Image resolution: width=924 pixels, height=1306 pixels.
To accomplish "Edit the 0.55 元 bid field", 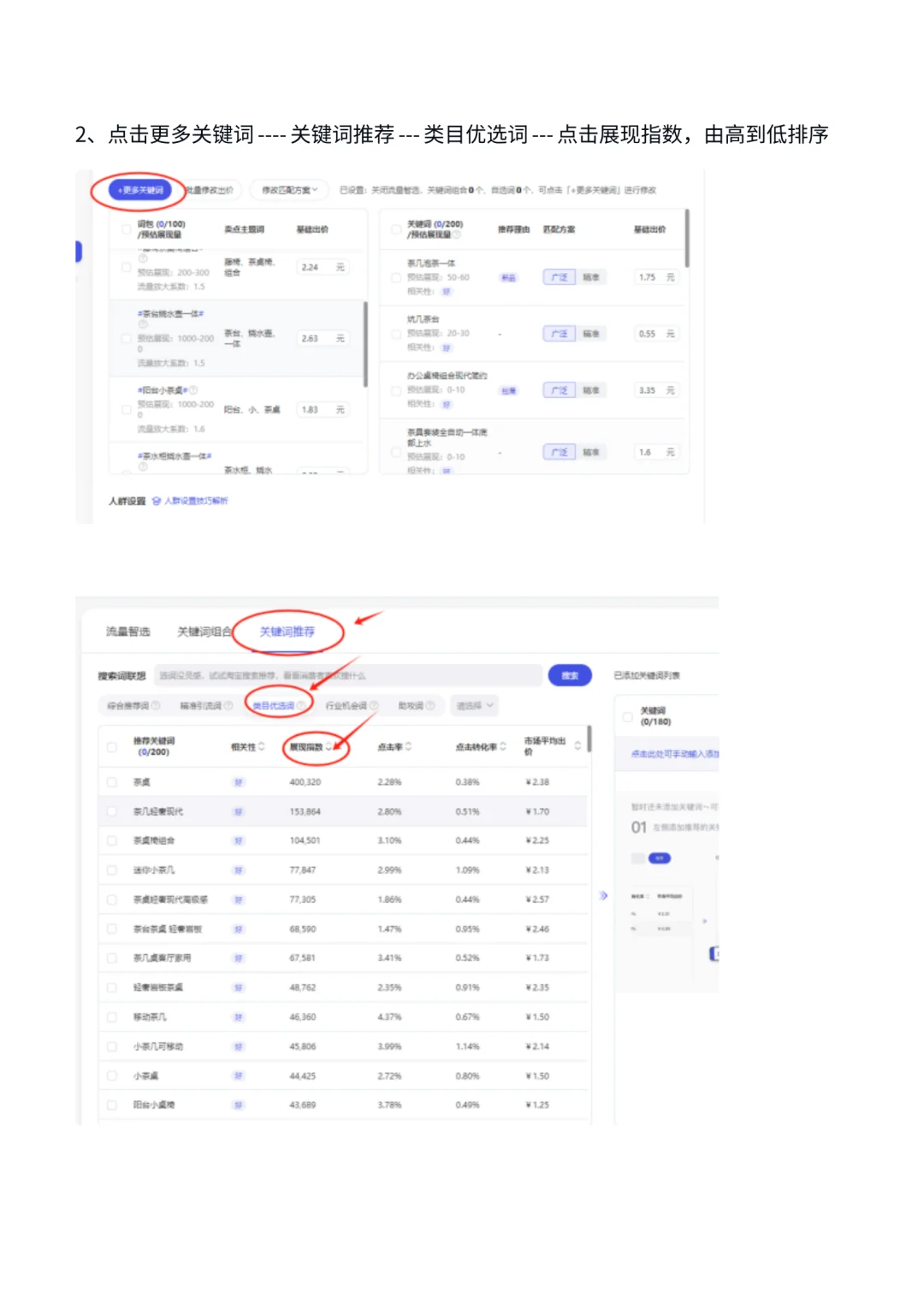I will click(657, 334).
